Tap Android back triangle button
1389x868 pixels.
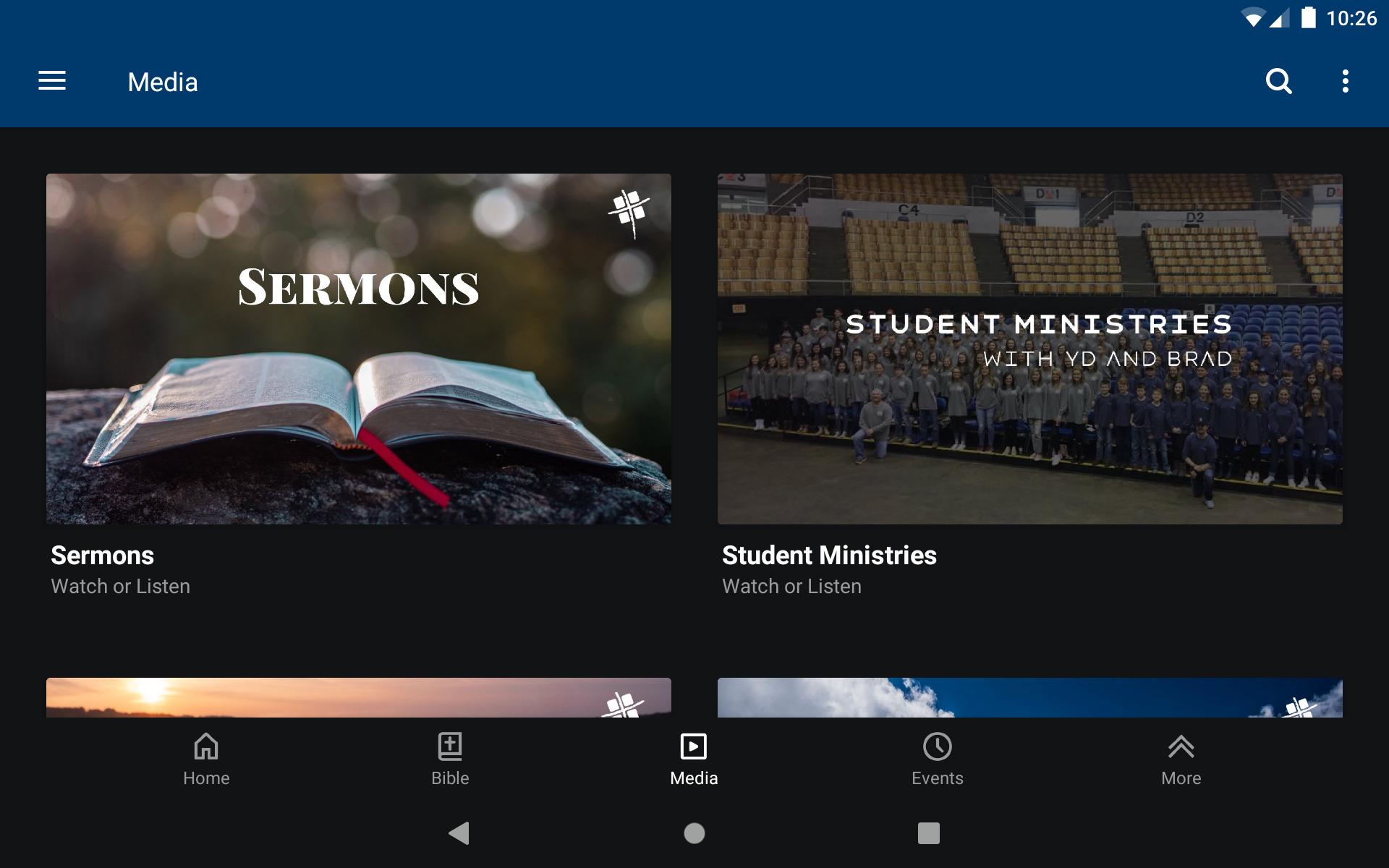(459, 833)
